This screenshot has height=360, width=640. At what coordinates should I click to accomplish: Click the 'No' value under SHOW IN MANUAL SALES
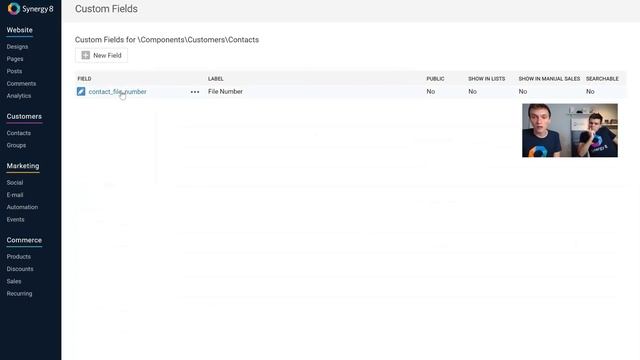pyautogui.click(x=523, y=91)
